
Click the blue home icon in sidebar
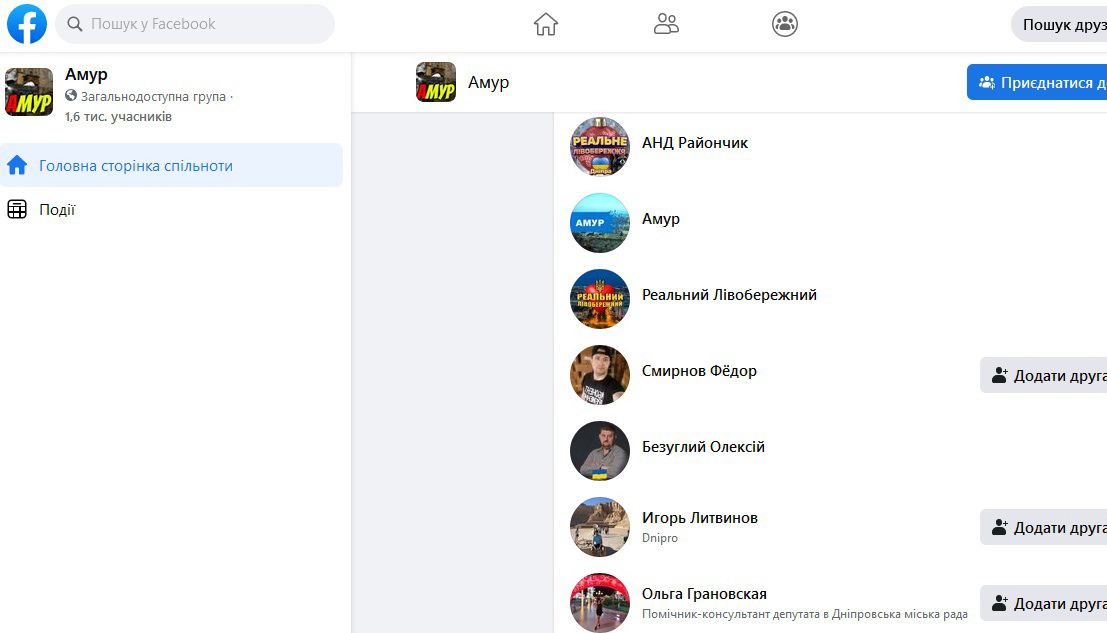coord(17,165)
